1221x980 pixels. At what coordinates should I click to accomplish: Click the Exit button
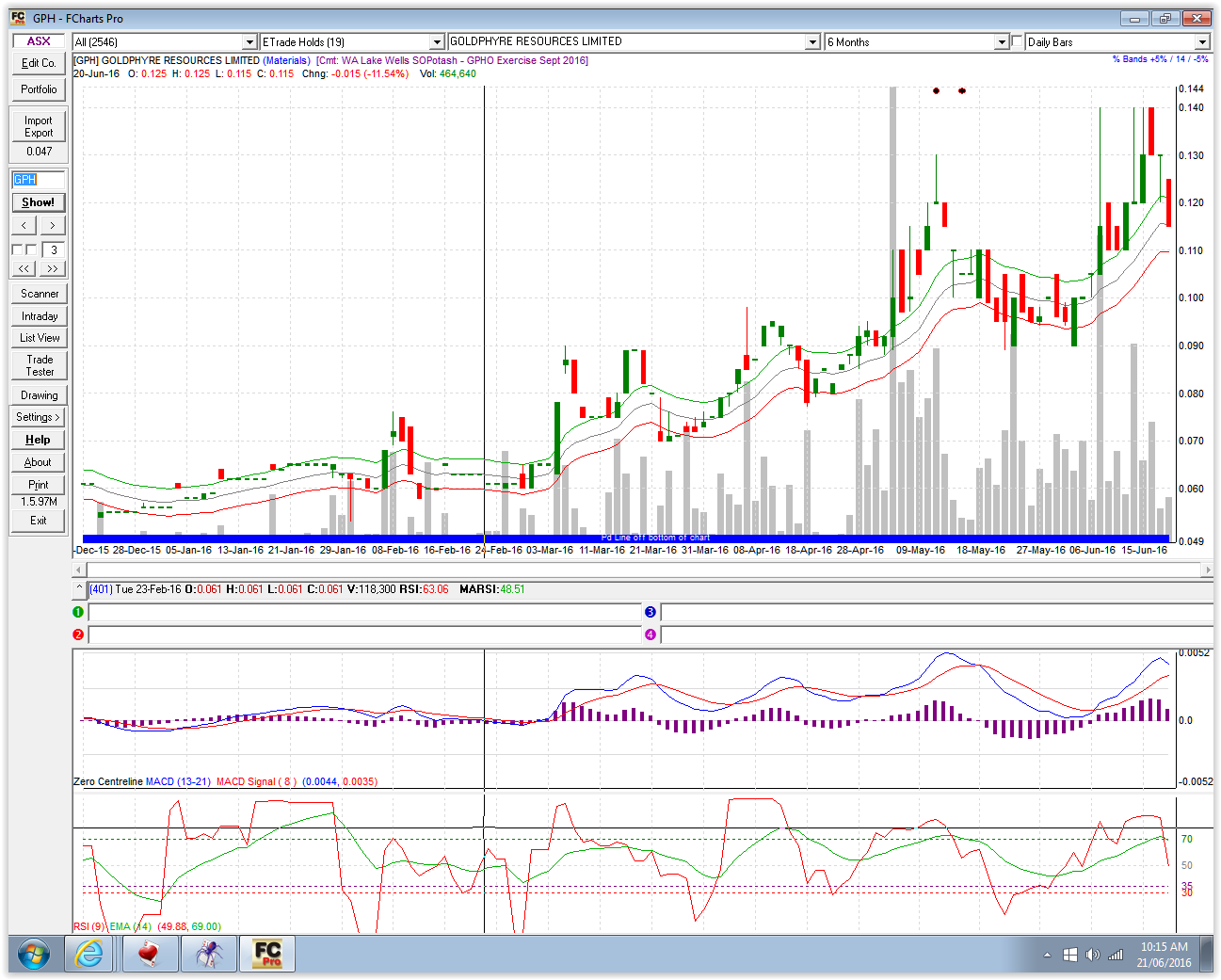click(39, 521)
